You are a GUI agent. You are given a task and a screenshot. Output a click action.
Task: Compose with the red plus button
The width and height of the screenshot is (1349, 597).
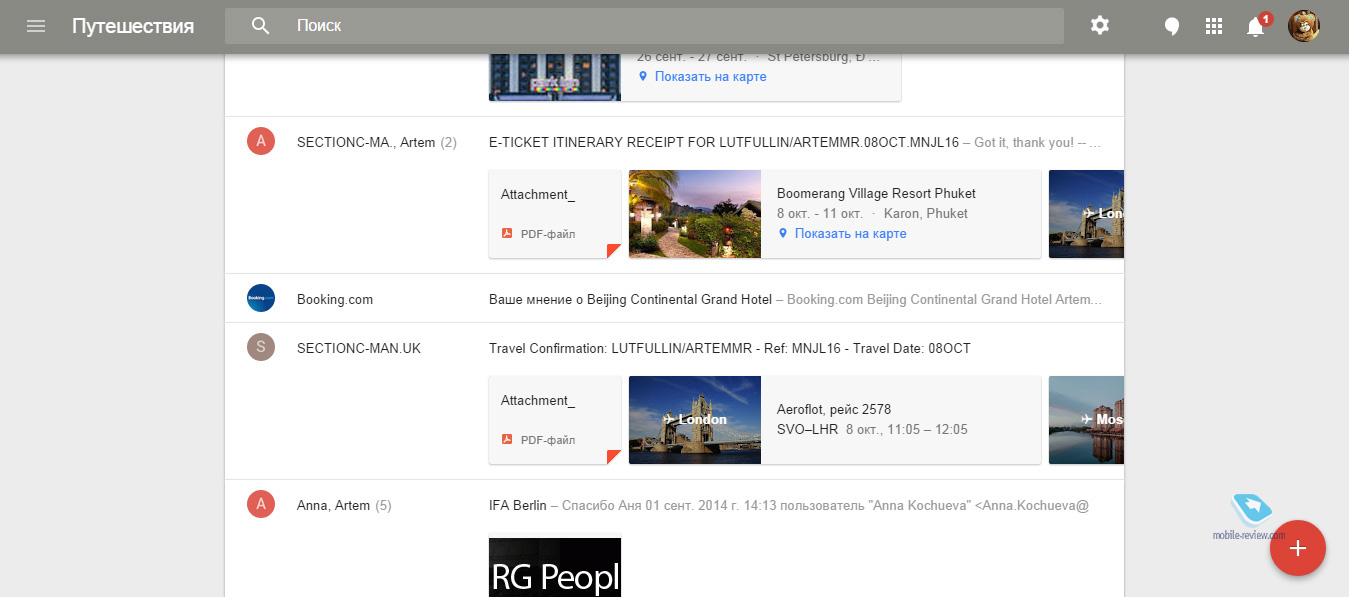[1298, 548]
